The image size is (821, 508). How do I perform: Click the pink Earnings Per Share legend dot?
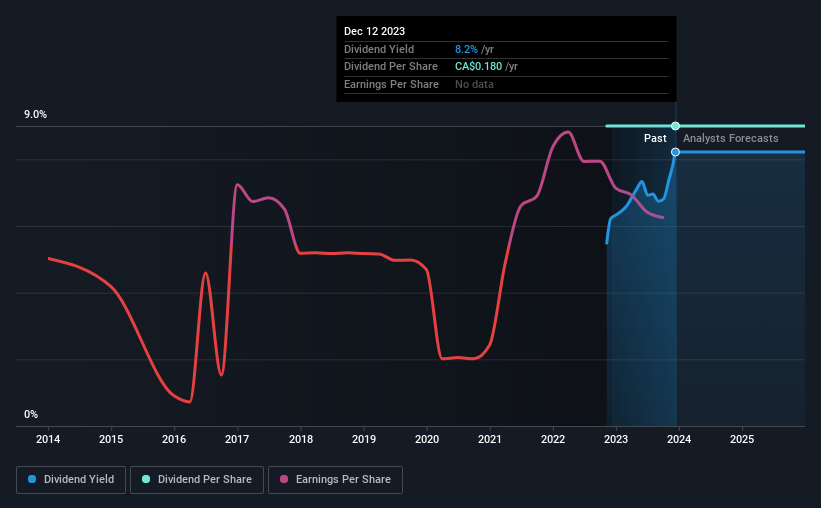(284, 479)
